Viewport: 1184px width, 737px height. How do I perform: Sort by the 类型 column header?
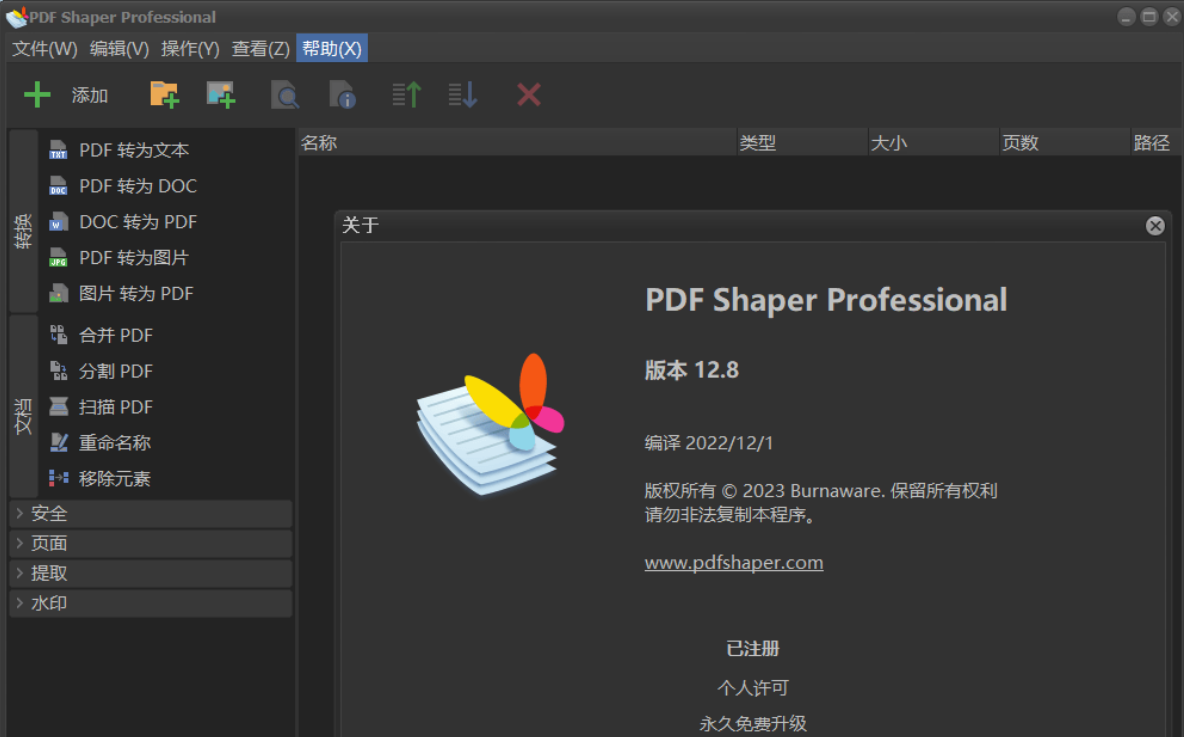coord(802,142)
